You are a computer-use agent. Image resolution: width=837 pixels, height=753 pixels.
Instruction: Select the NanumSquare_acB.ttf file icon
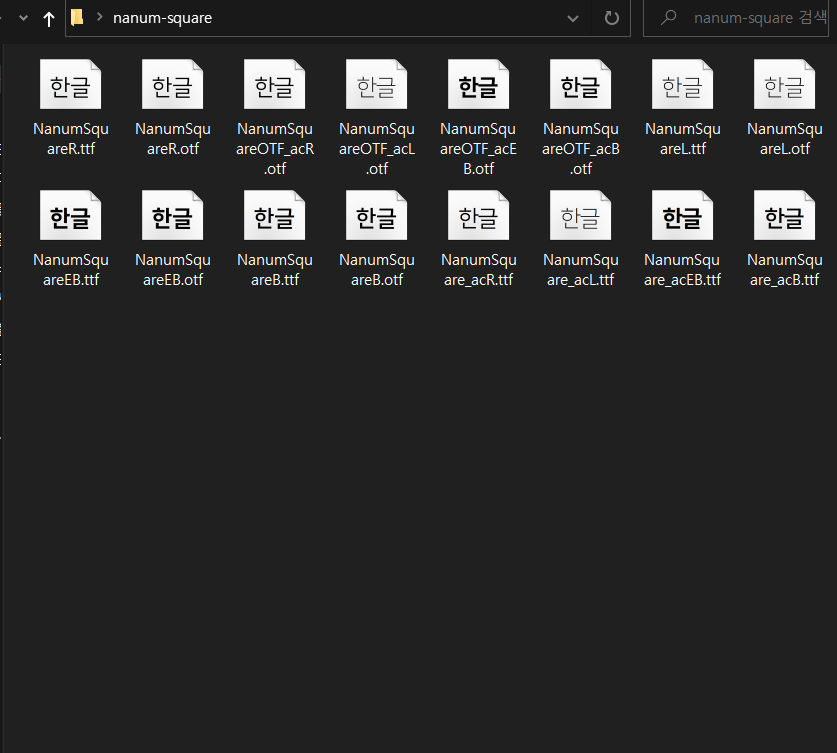784,215
